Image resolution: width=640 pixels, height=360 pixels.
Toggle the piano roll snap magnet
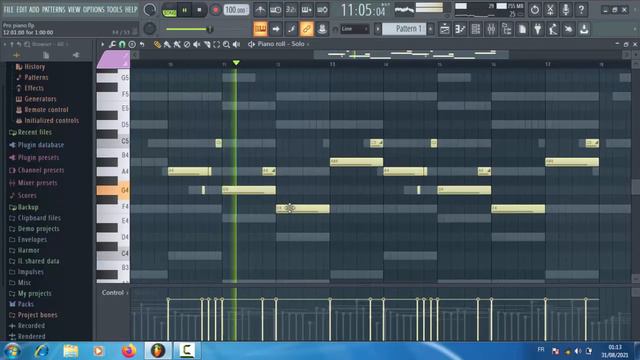pos(122,44)
